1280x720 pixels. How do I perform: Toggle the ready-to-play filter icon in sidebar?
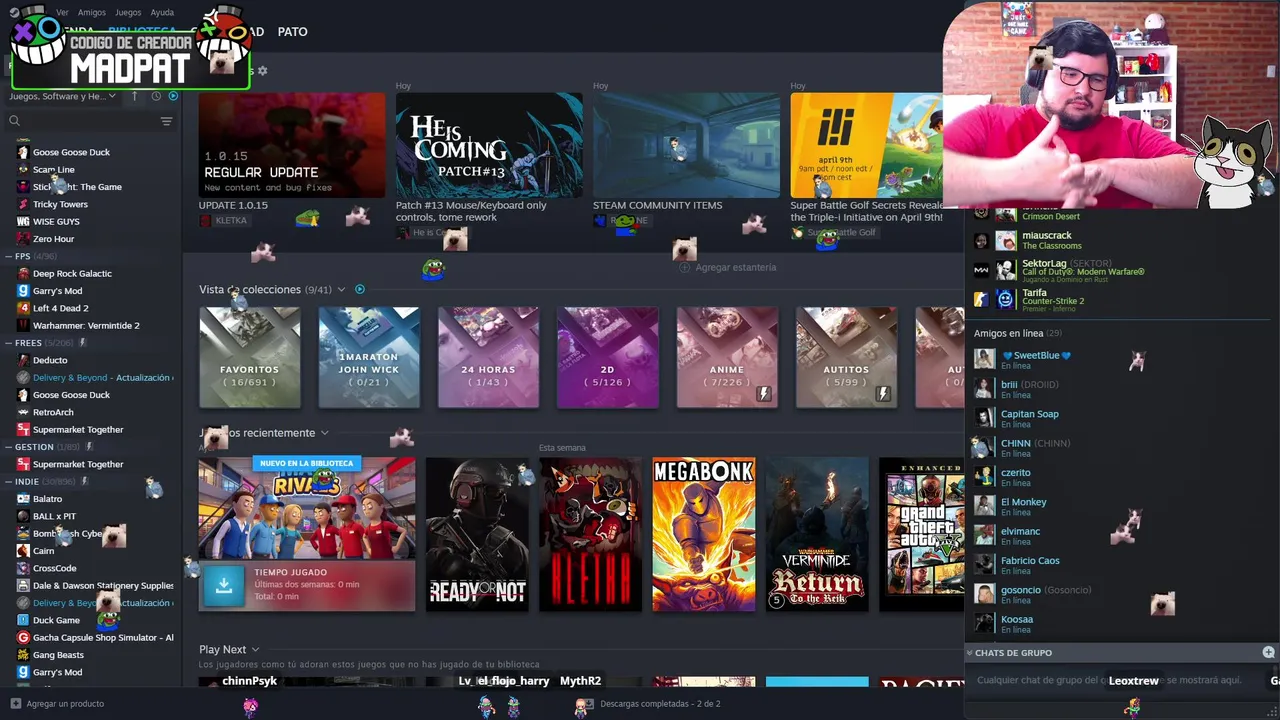point(173,96)
